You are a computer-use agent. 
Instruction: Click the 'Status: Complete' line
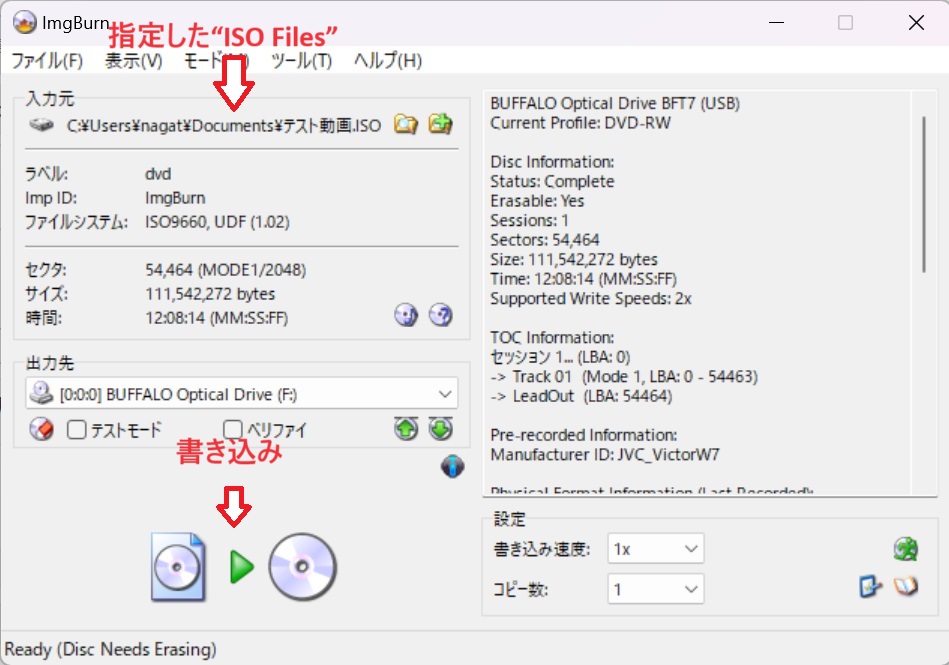click(x=552, y=182)
